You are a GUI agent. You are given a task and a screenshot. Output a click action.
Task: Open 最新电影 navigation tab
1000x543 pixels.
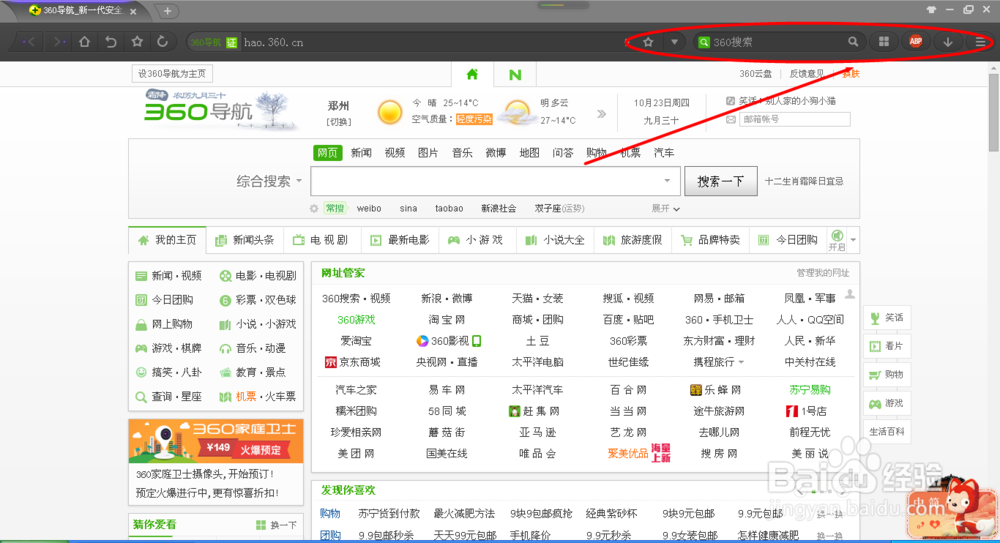coord(400,241)
